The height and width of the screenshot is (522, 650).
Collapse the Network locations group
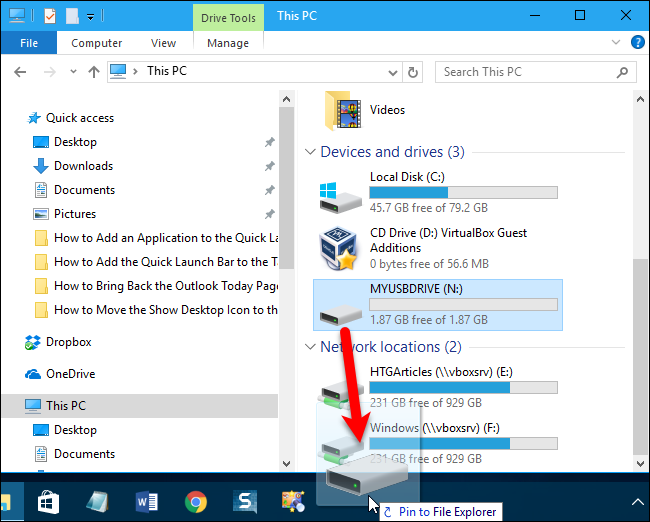pyautogui.click(x=310, y=347)
